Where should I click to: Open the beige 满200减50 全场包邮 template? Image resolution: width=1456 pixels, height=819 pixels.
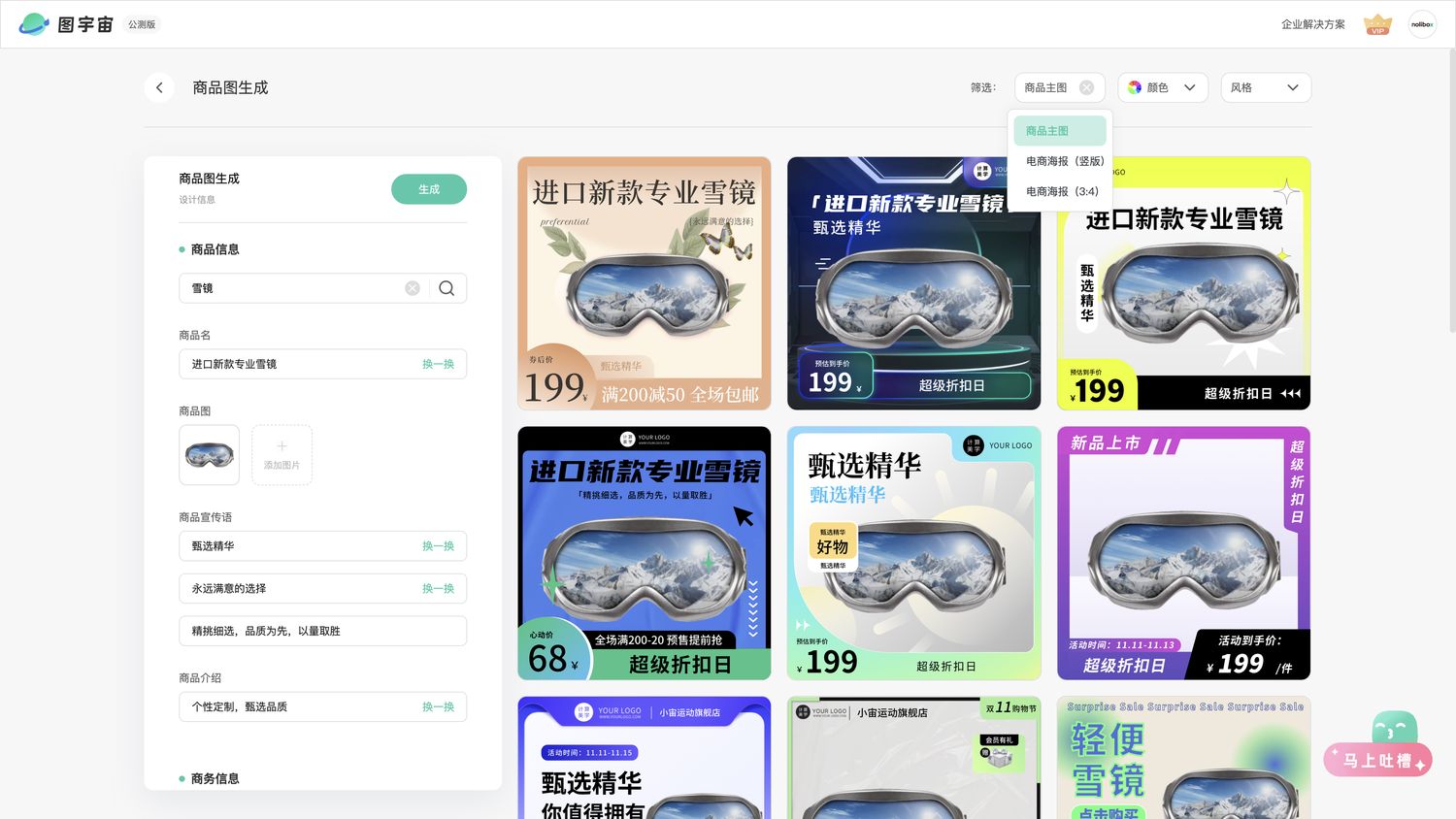pos(645,283)
